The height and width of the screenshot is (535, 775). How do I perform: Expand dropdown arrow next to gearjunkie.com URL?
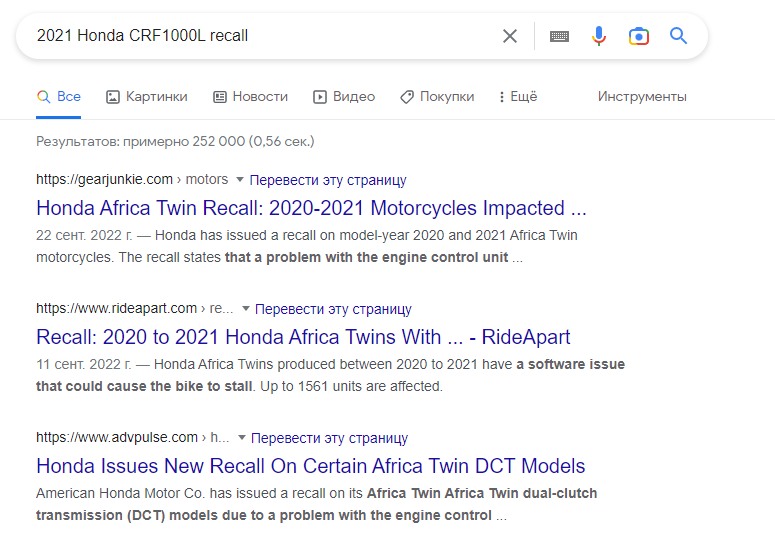pyautogui.click(x=240, y=180)
